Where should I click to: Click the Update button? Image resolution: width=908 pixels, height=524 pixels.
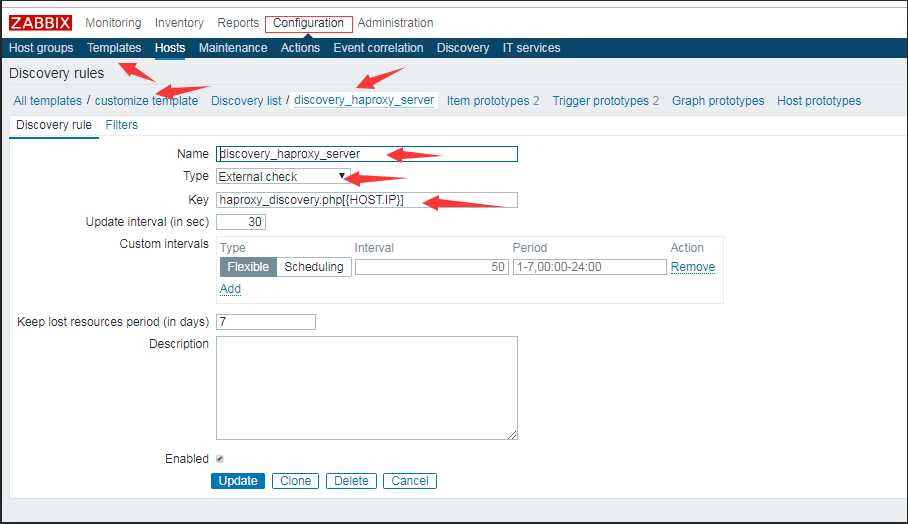(238, 481)
